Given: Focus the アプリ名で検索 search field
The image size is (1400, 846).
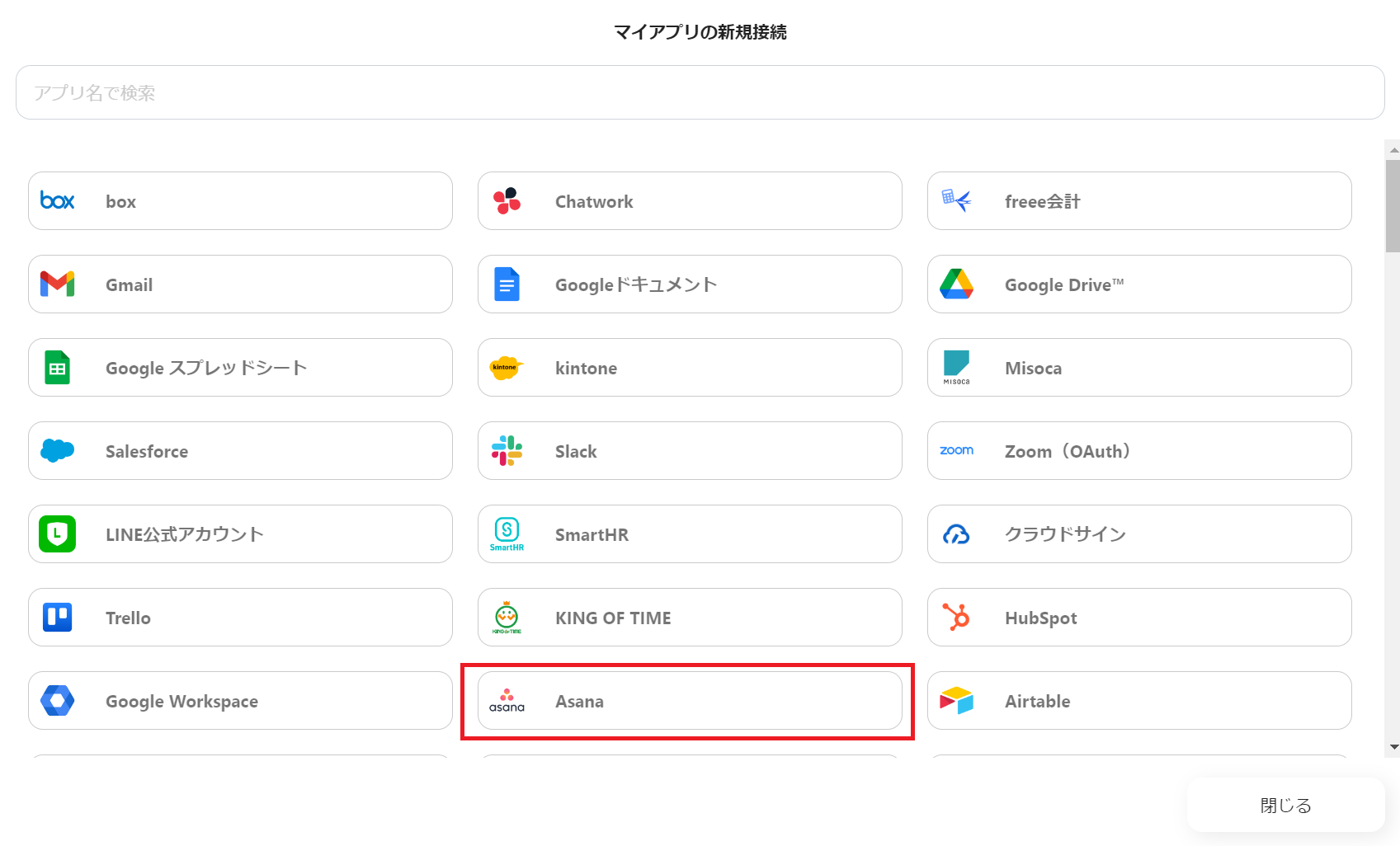Looking at the screenshot, I should [x=700, y=92].
